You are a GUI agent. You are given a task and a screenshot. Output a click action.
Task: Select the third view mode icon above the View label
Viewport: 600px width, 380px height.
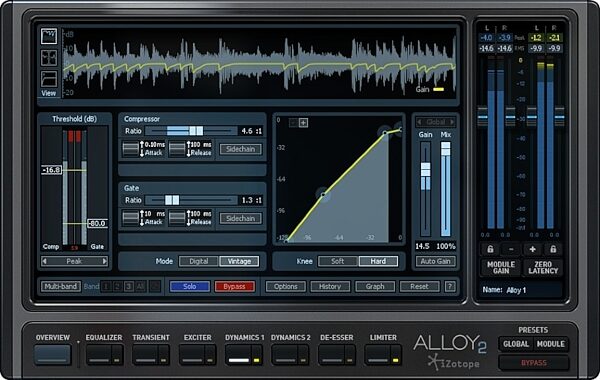[49, 79]
